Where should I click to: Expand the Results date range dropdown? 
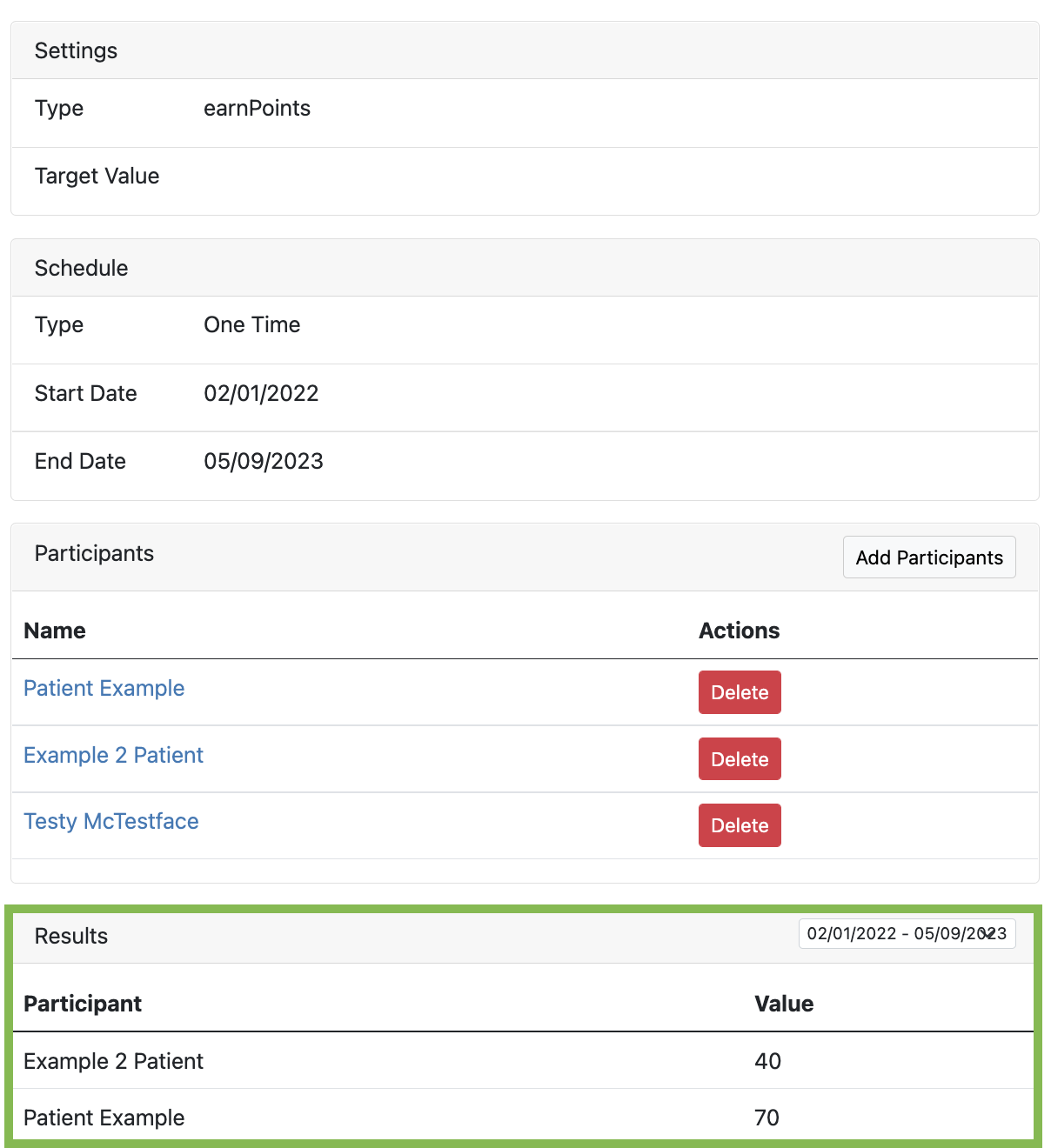(907, 933)
